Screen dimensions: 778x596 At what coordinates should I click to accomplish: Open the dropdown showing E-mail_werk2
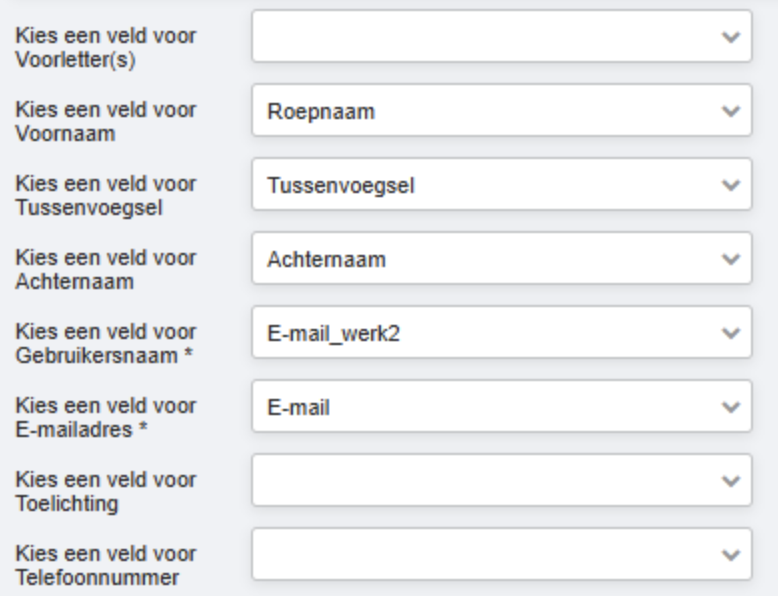pos(500,332)
